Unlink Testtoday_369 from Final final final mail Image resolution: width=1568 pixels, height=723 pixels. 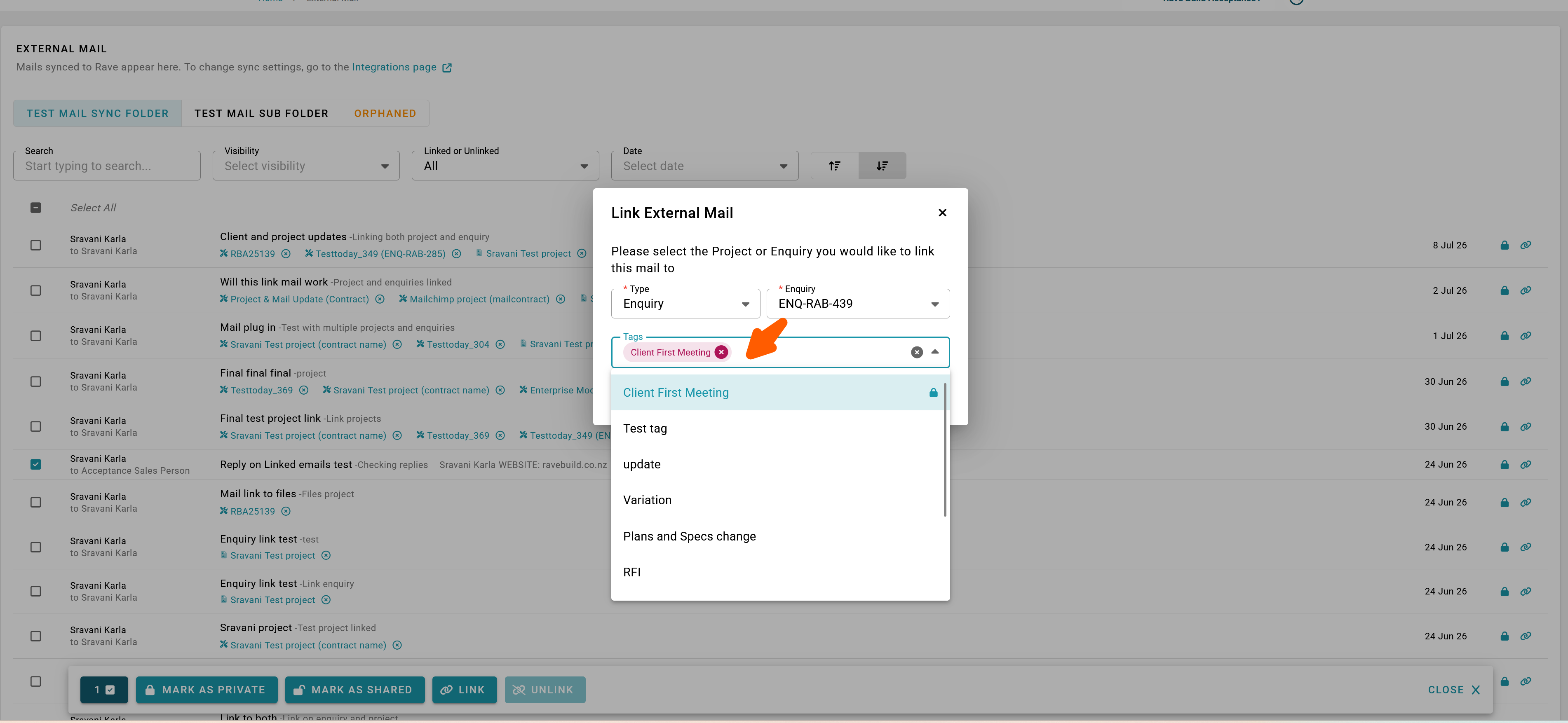point(304,390)
